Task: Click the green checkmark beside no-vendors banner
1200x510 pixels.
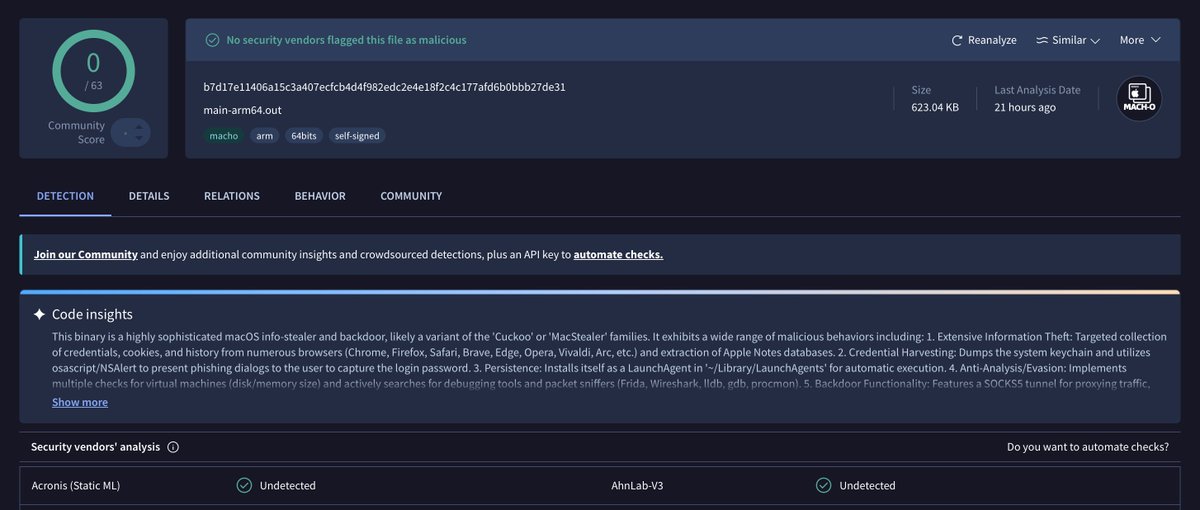Action: (212, 40)
